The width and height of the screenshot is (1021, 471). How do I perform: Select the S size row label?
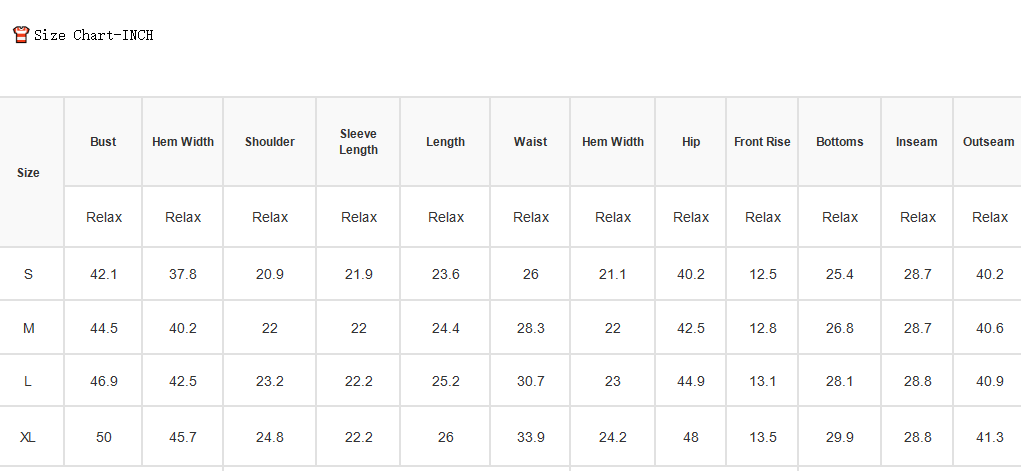click(x=28, y=274)
